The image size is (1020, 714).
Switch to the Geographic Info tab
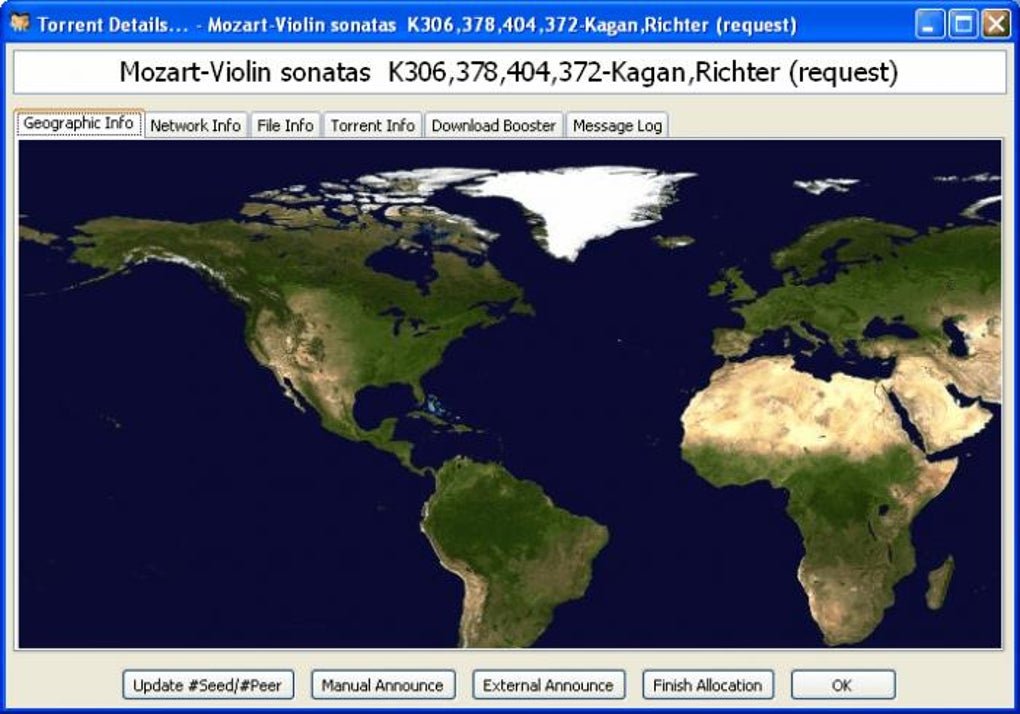coord(79,124)
